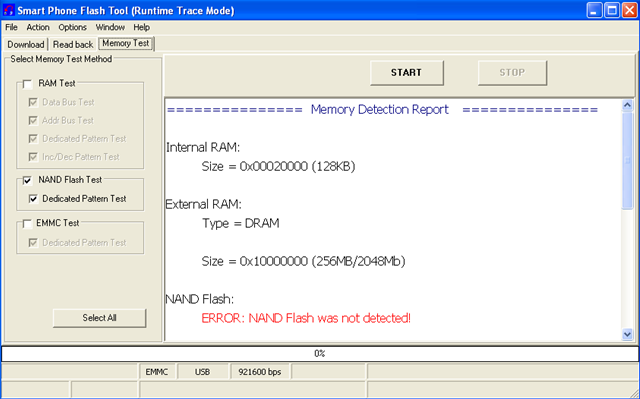640x399 pixels.
Task: Select the Memory Test tab
Action: pyautogui.click(x=126, y=43)
